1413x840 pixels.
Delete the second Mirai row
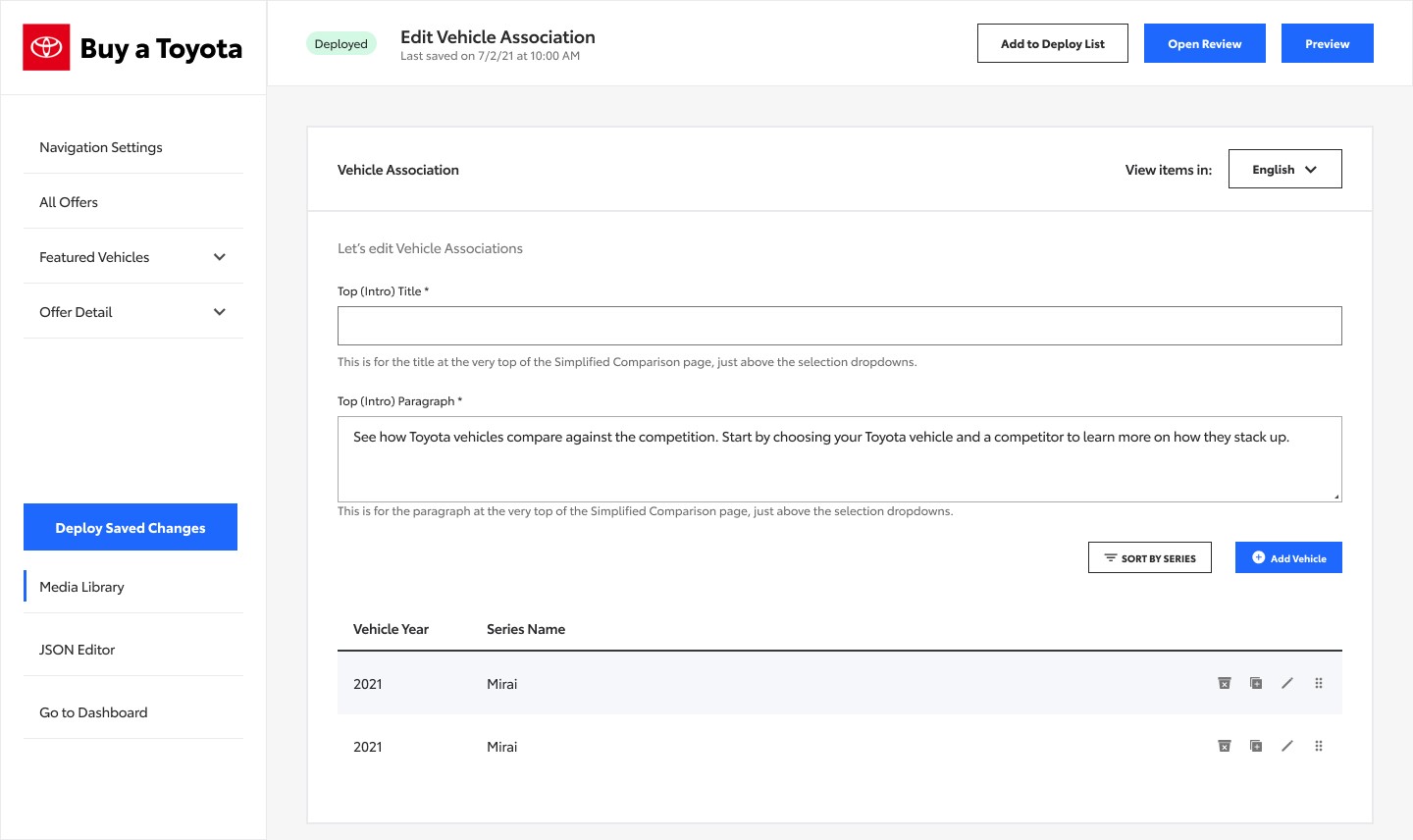tap(1225, 746)
